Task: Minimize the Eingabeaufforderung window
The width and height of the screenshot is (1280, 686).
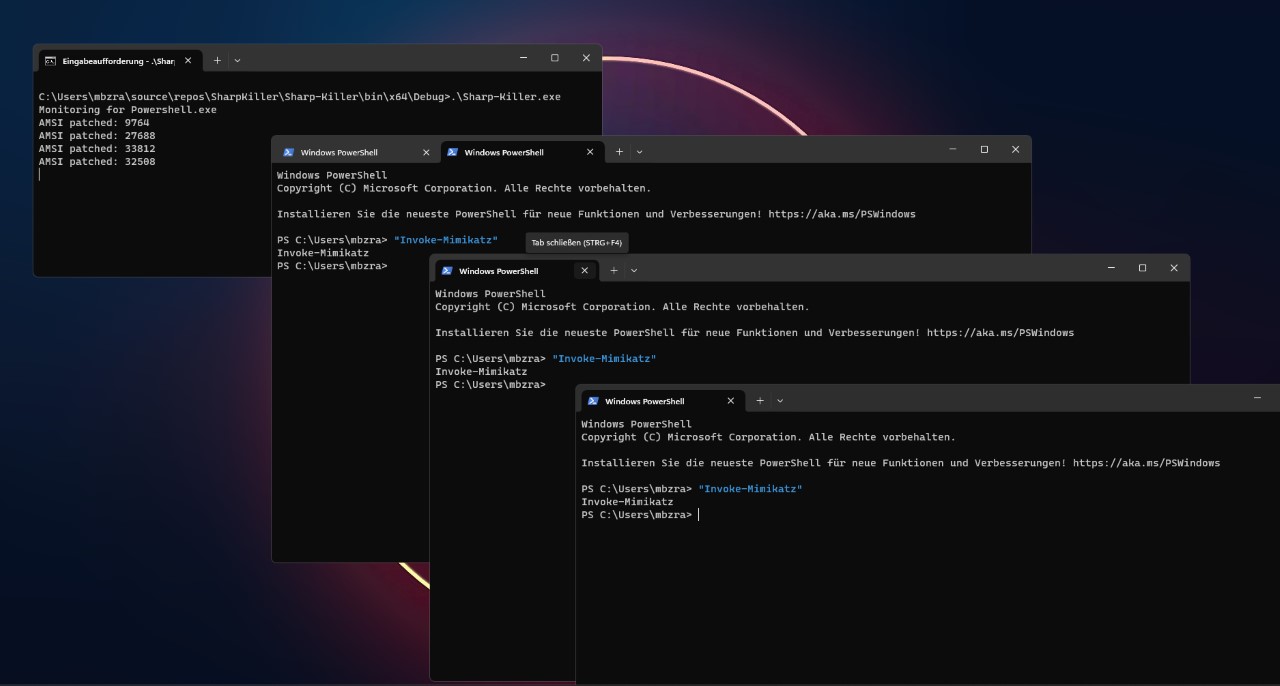Action: [x=523, y=58]
